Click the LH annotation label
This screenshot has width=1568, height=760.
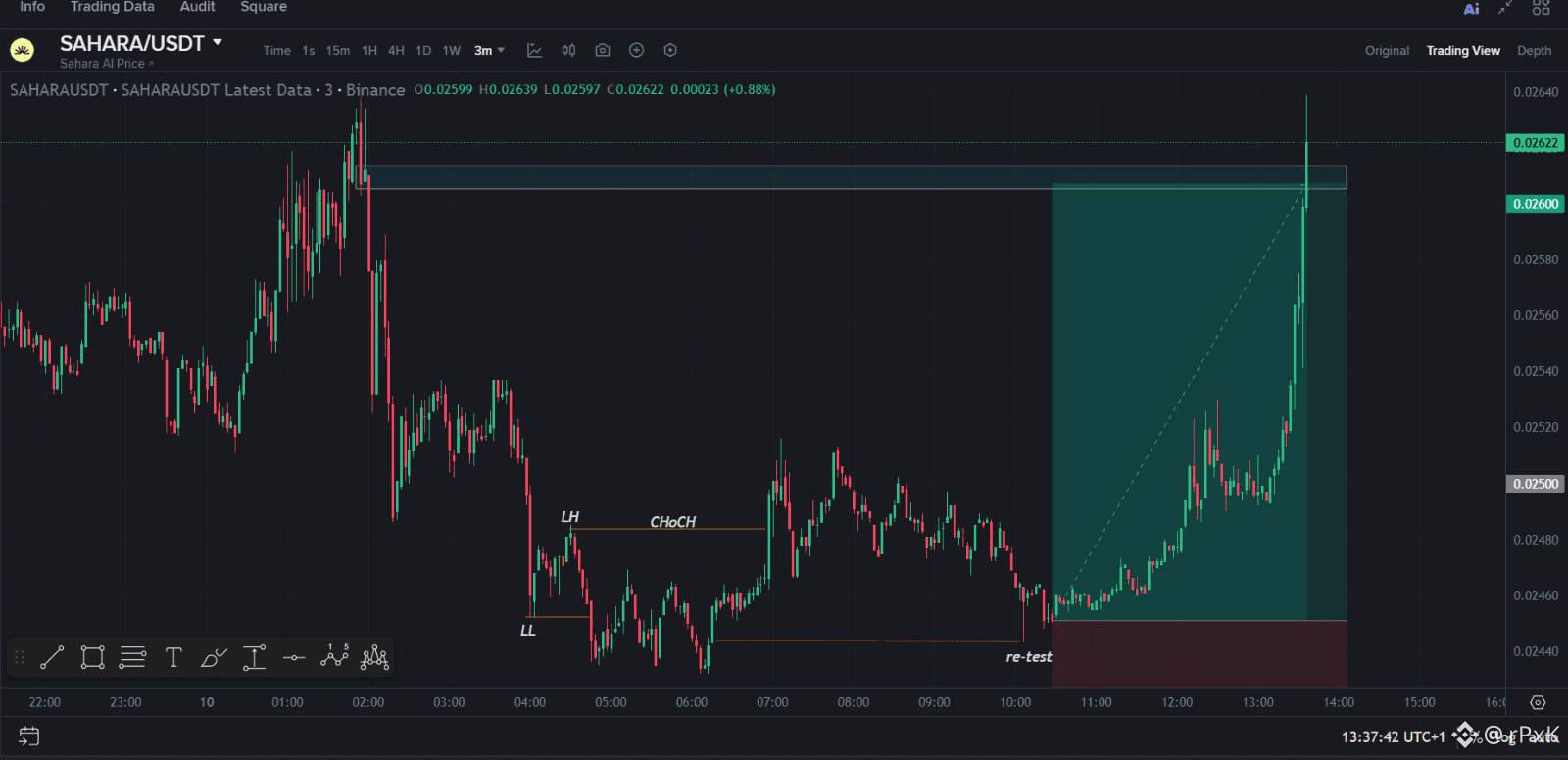[569, 517]
